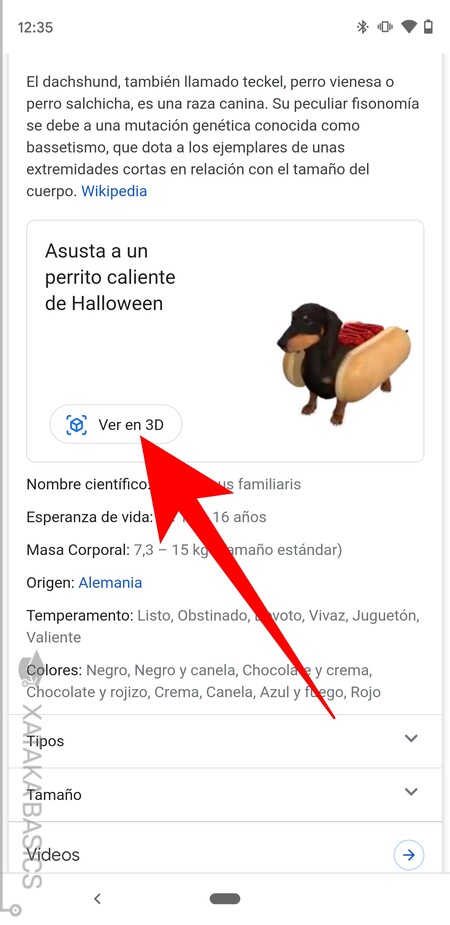Follow the Wikipedia link
The width and height of the screenshot is (450, 925).
click(x=114, y=191)
